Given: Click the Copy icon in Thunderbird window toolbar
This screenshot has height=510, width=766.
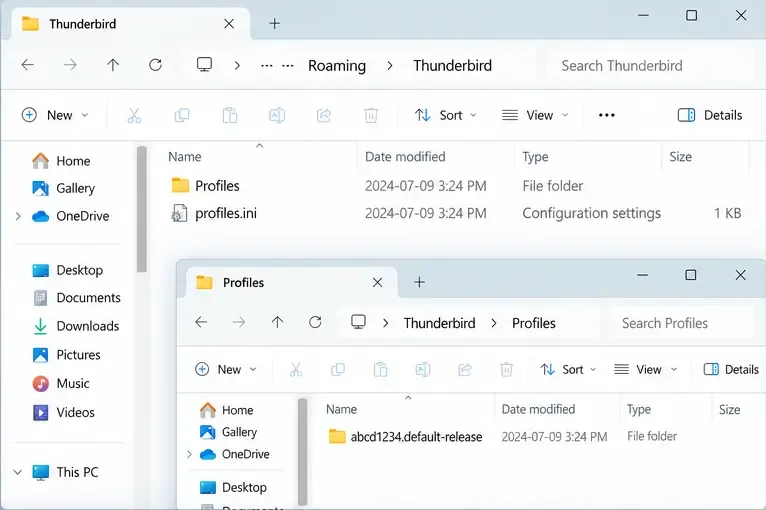Looking at the screenshot, I should click(x=182, y=115).
